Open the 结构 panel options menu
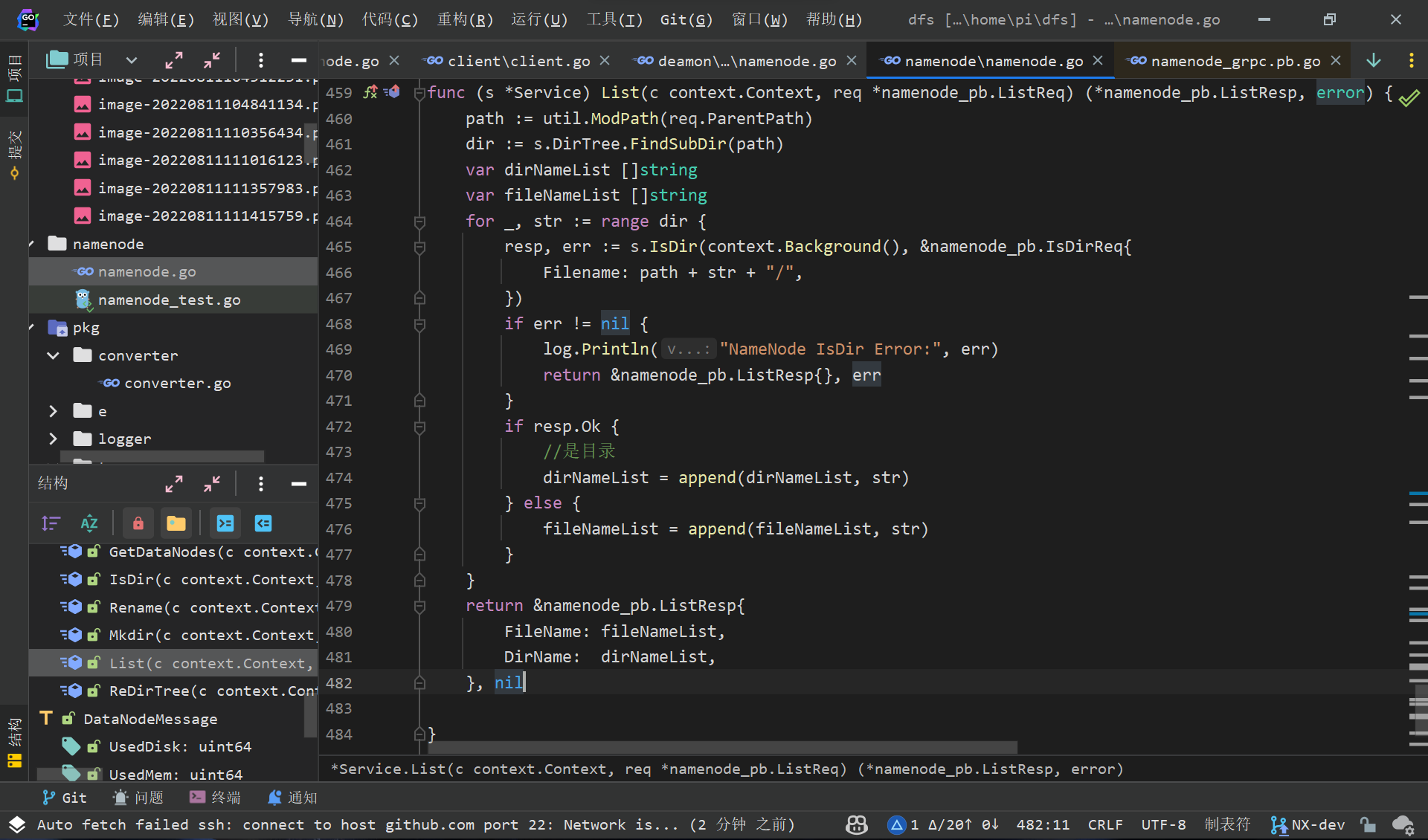1428x840 pixels. pyautogui.click(x=260, y=484)
